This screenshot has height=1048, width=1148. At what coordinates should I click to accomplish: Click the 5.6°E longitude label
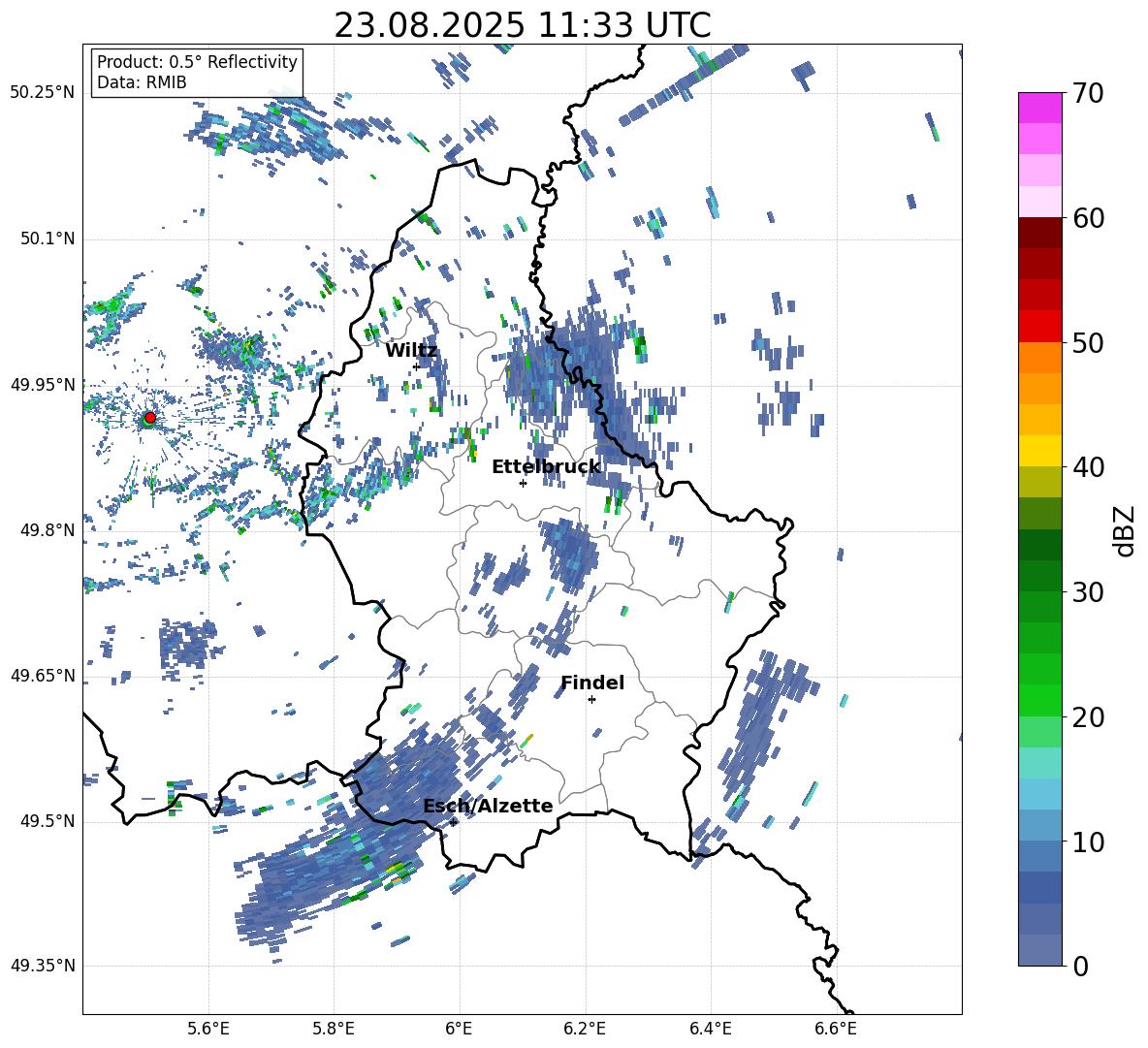point(208,1029)
